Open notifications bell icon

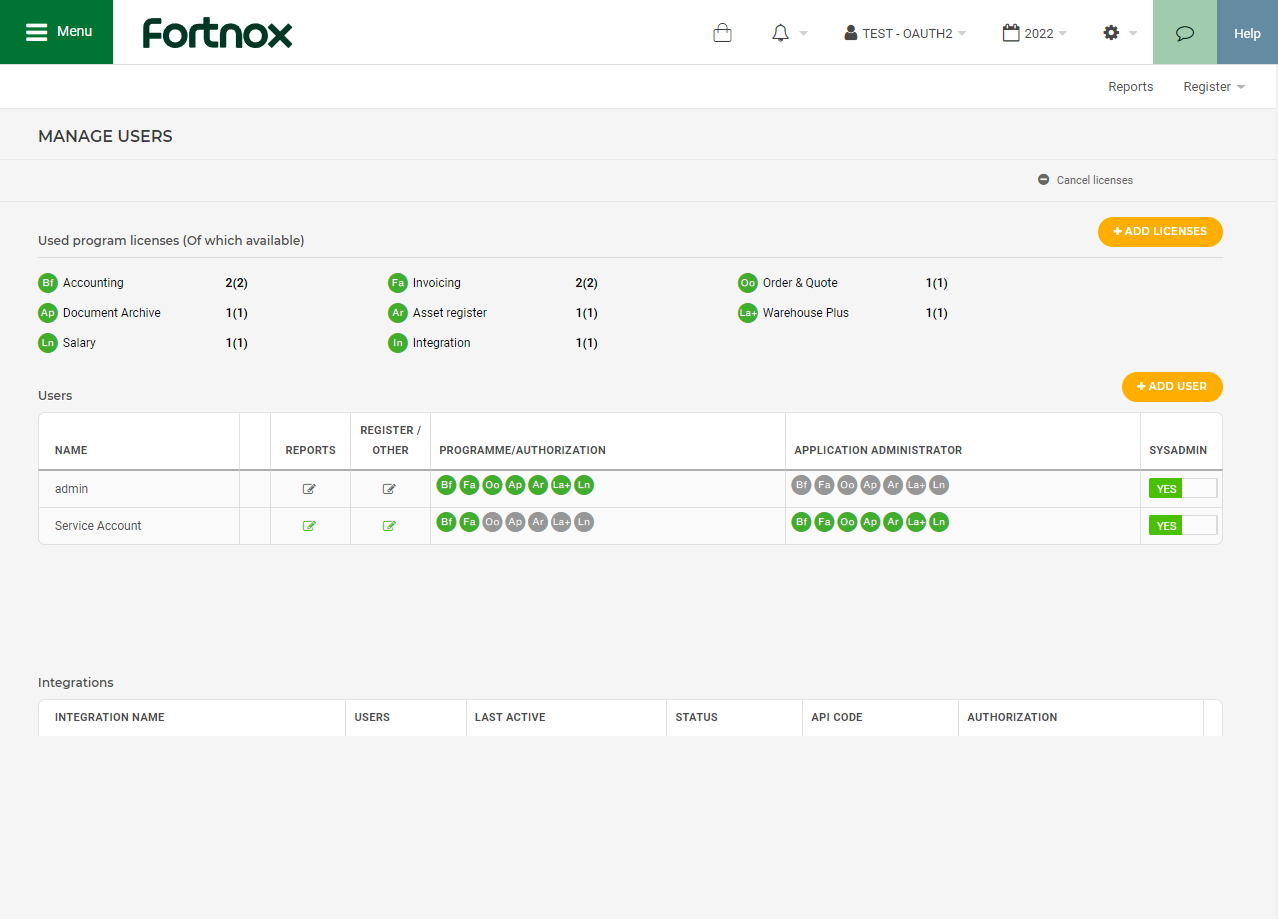coord(781,33)
